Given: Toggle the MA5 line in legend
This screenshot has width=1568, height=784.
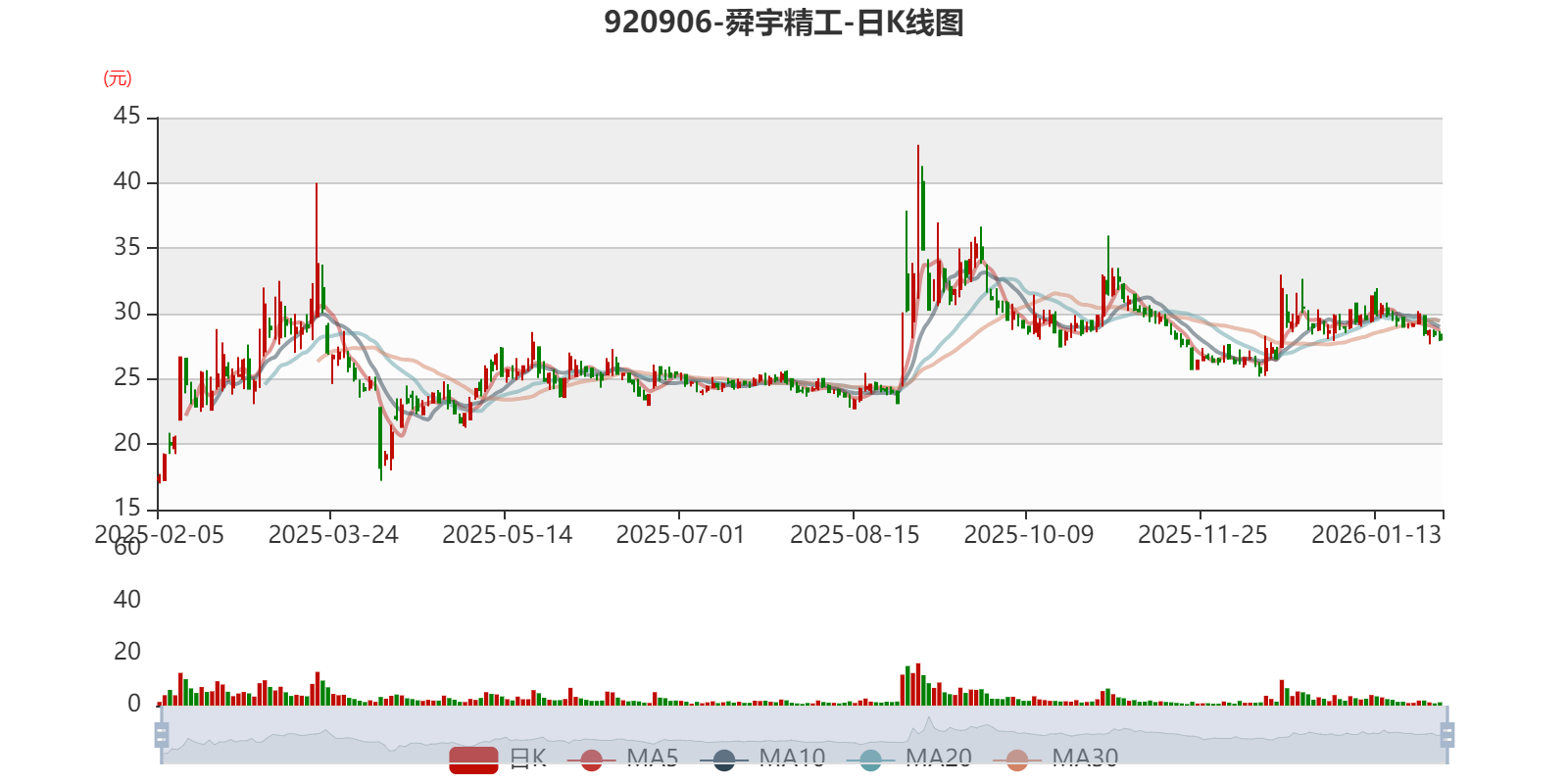Looking at the screenshot, I should (x=629, y=759).
